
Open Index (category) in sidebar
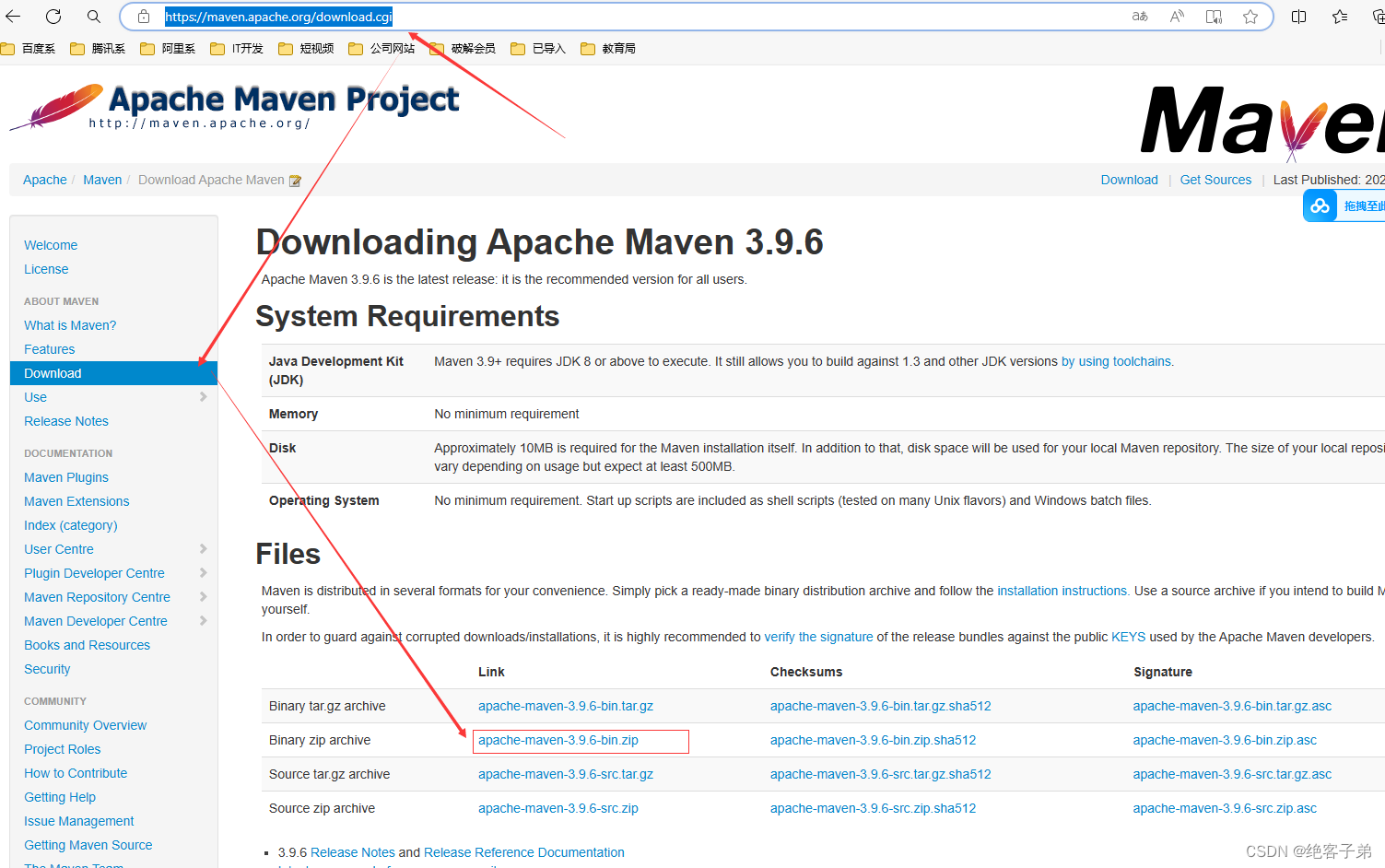point(71,525)
